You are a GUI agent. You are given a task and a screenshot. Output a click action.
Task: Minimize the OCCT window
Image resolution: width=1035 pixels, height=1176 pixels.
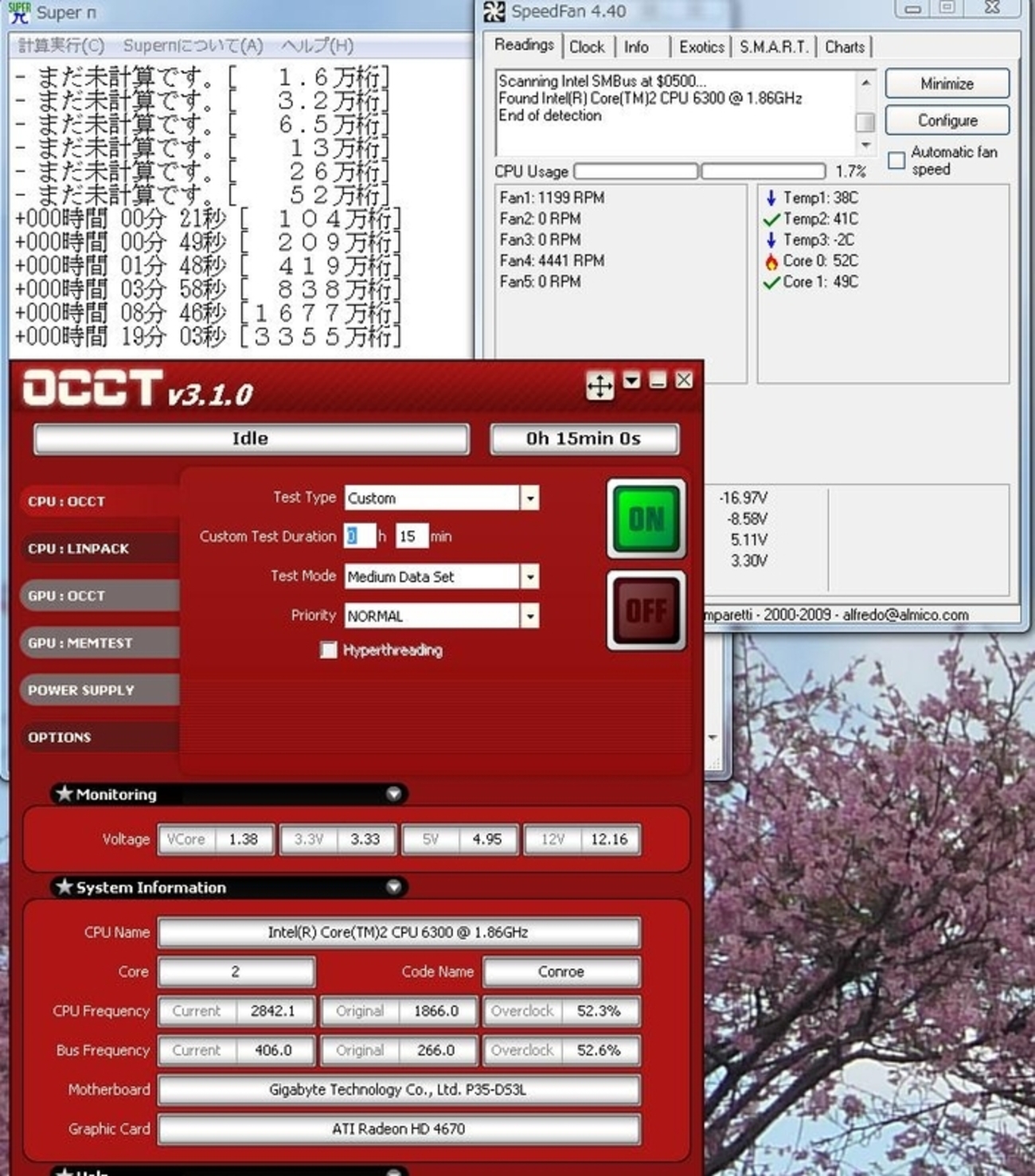coord(658,381)
